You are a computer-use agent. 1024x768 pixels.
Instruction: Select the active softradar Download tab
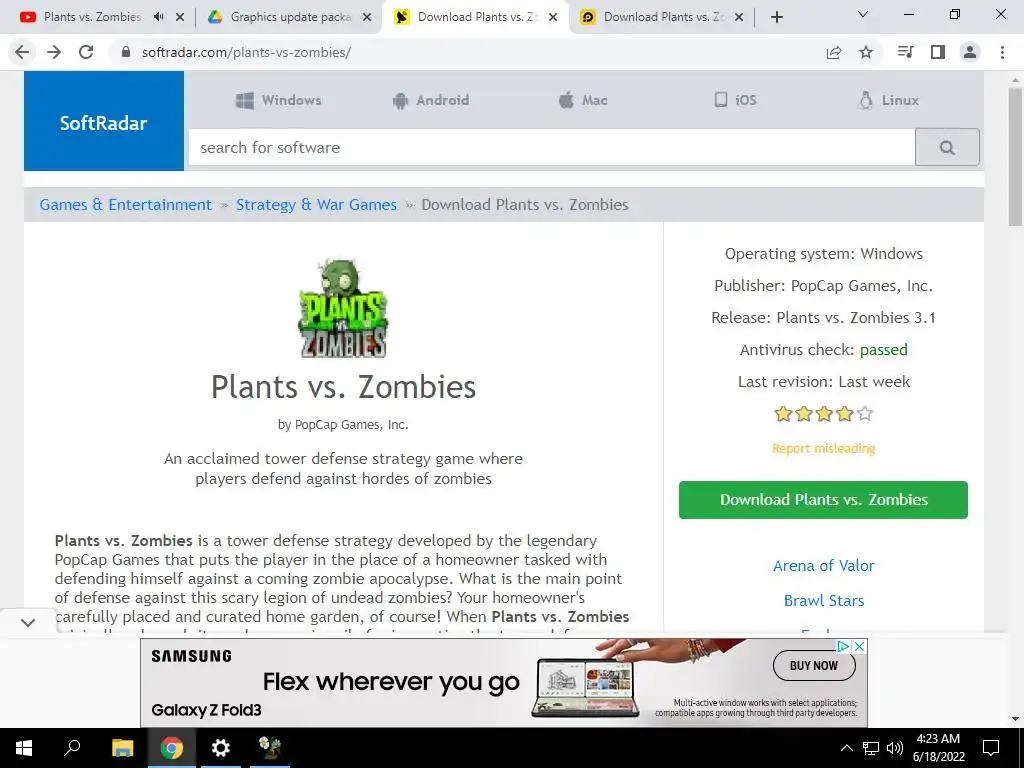(x=477, y=17)
